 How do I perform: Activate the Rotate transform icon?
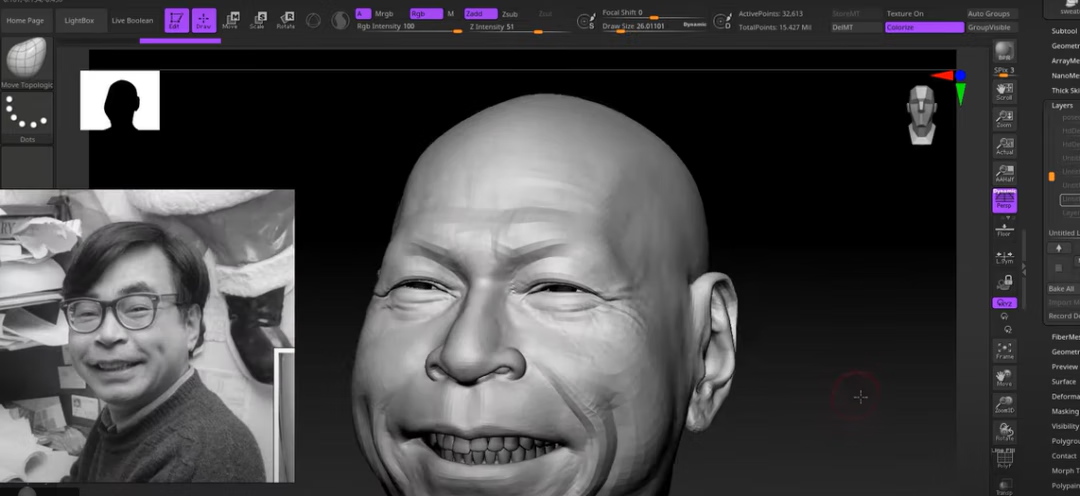pos(285,20)
